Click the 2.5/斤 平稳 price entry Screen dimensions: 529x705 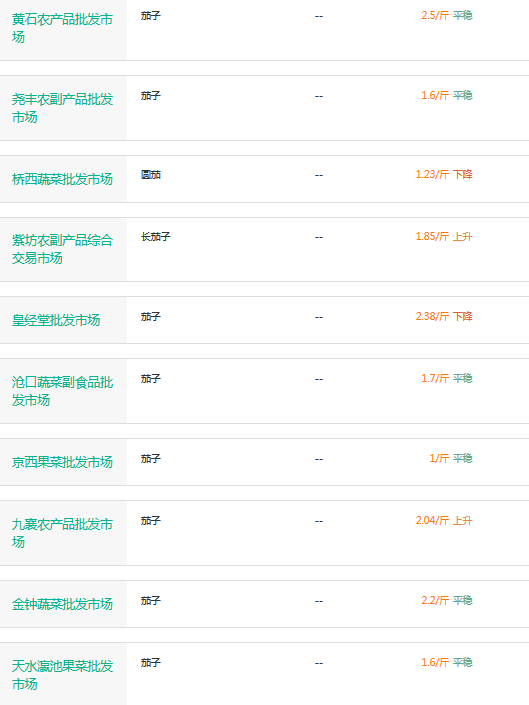click(447, 15)
